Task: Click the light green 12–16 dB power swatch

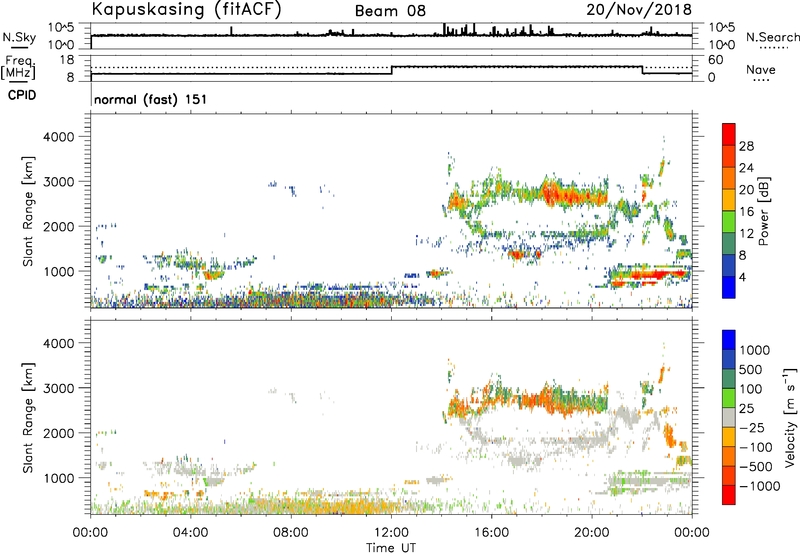Action: click(x=729, y=221)
